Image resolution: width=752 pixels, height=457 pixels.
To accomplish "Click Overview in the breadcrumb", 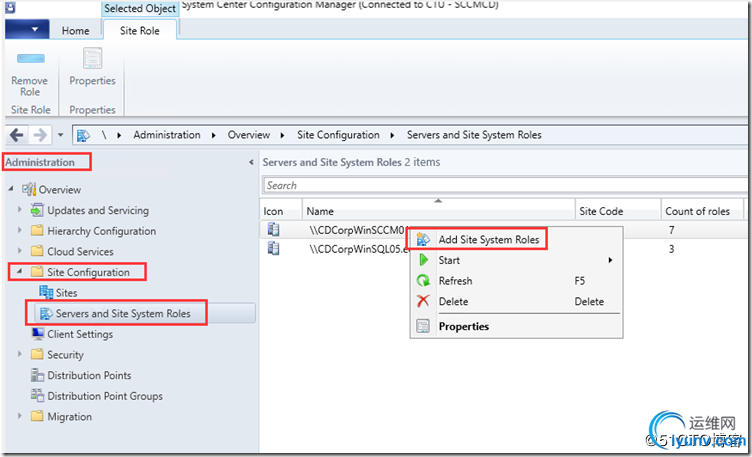I will pyautogui.click(x=249, y=135).
